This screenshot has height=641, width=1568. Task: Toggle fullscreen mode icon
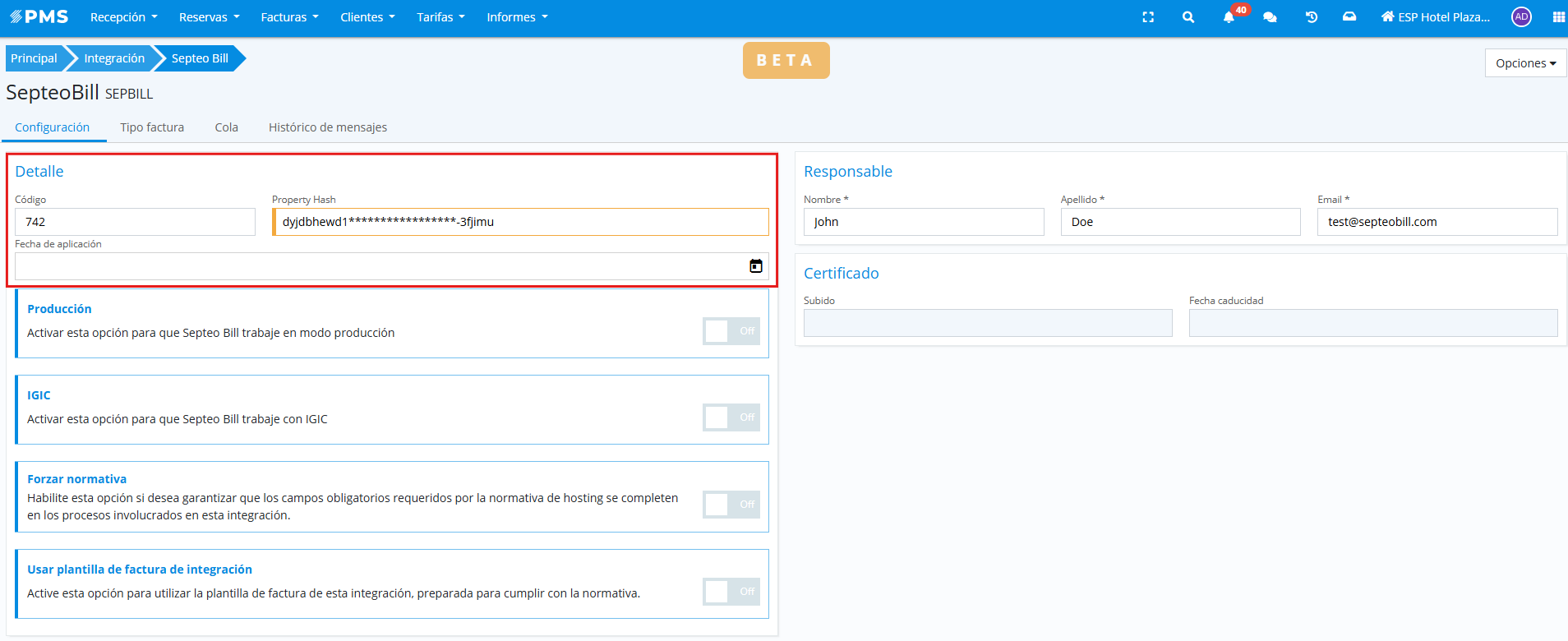(1148, 17)
